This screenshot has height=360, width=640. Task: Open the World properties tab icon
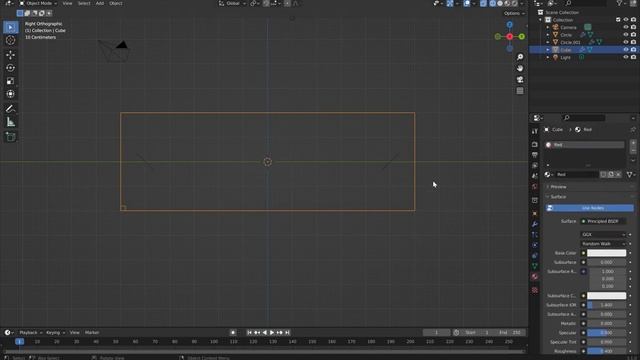click(x=535, y=187)
